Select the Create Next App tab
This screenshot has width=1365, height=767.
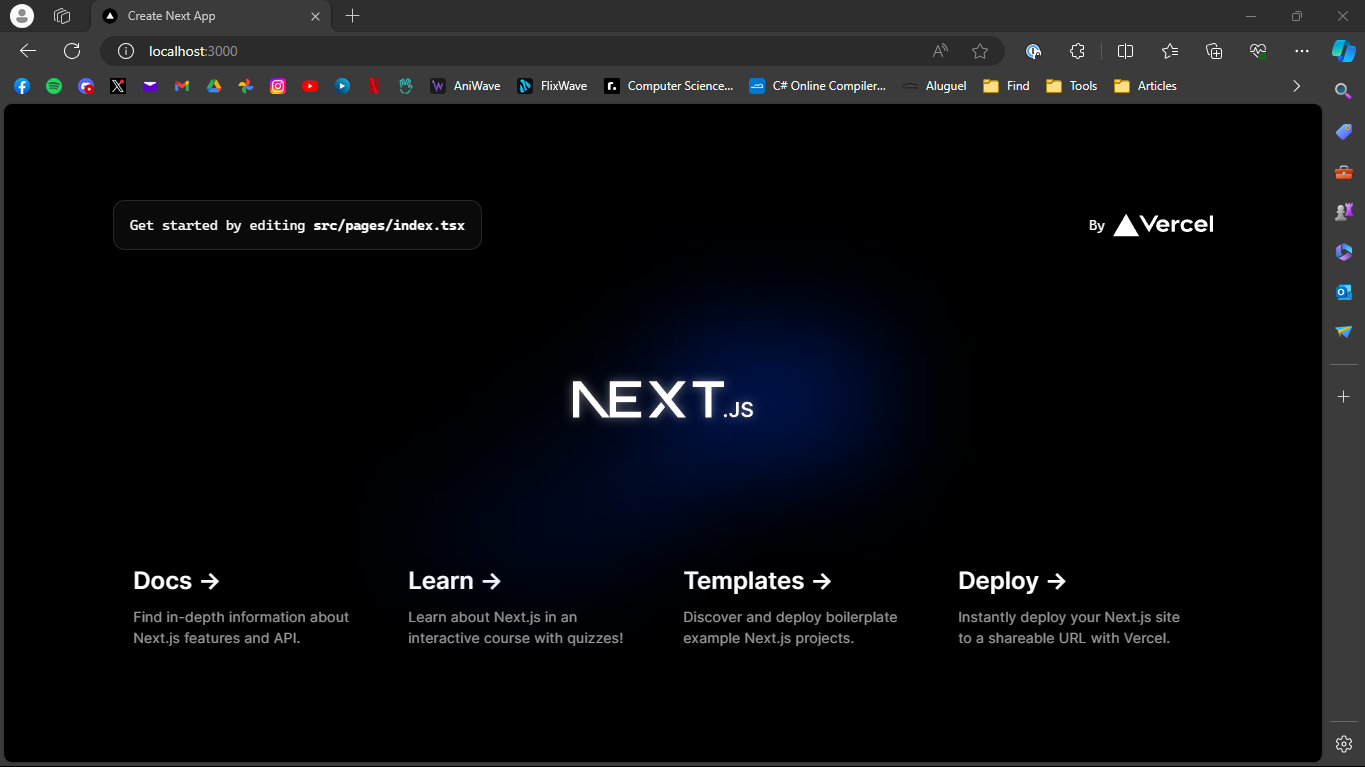click(210, 16)
